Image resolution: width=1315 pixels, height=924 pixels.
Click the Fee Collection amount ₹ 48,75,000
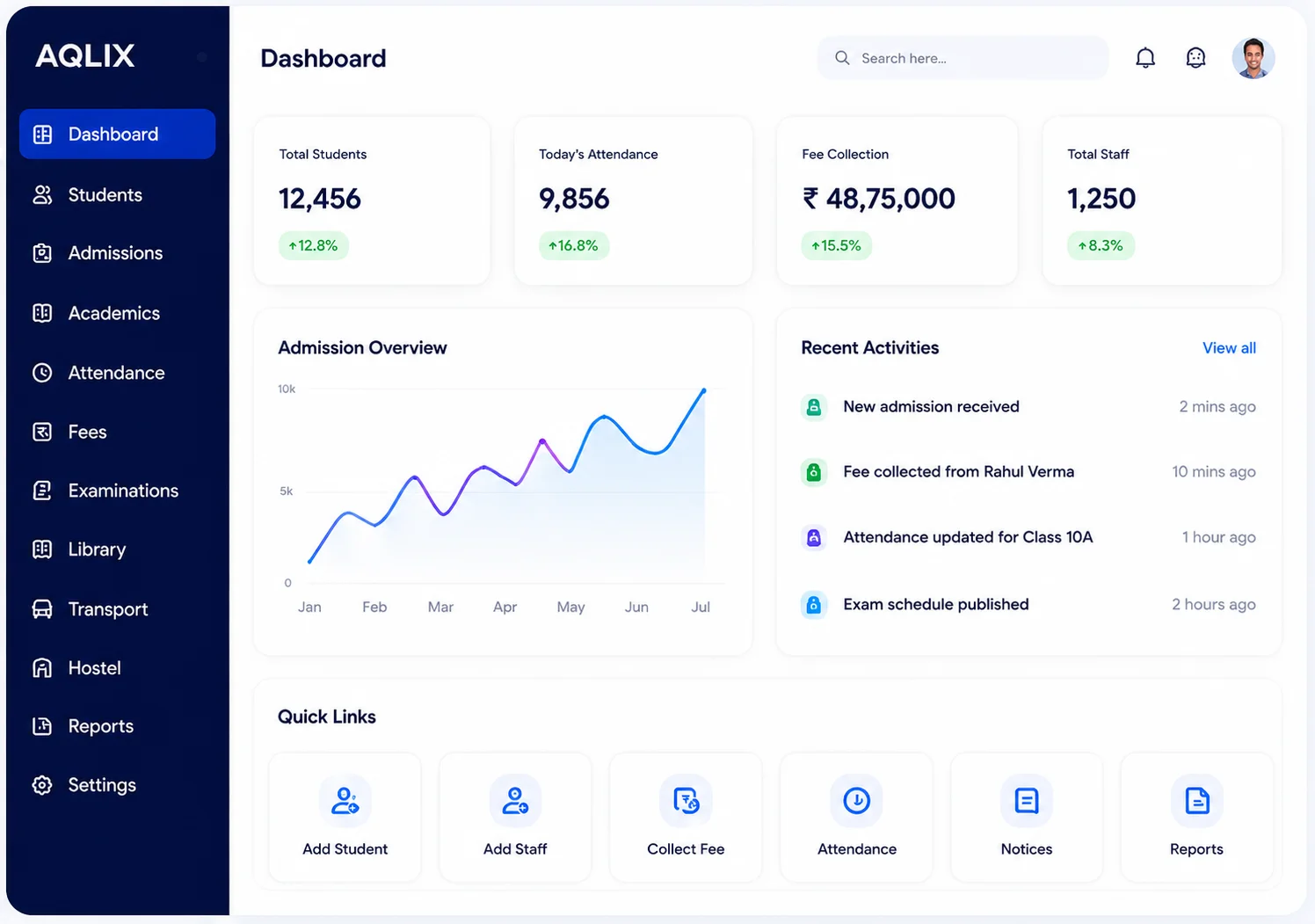[879, 199]
